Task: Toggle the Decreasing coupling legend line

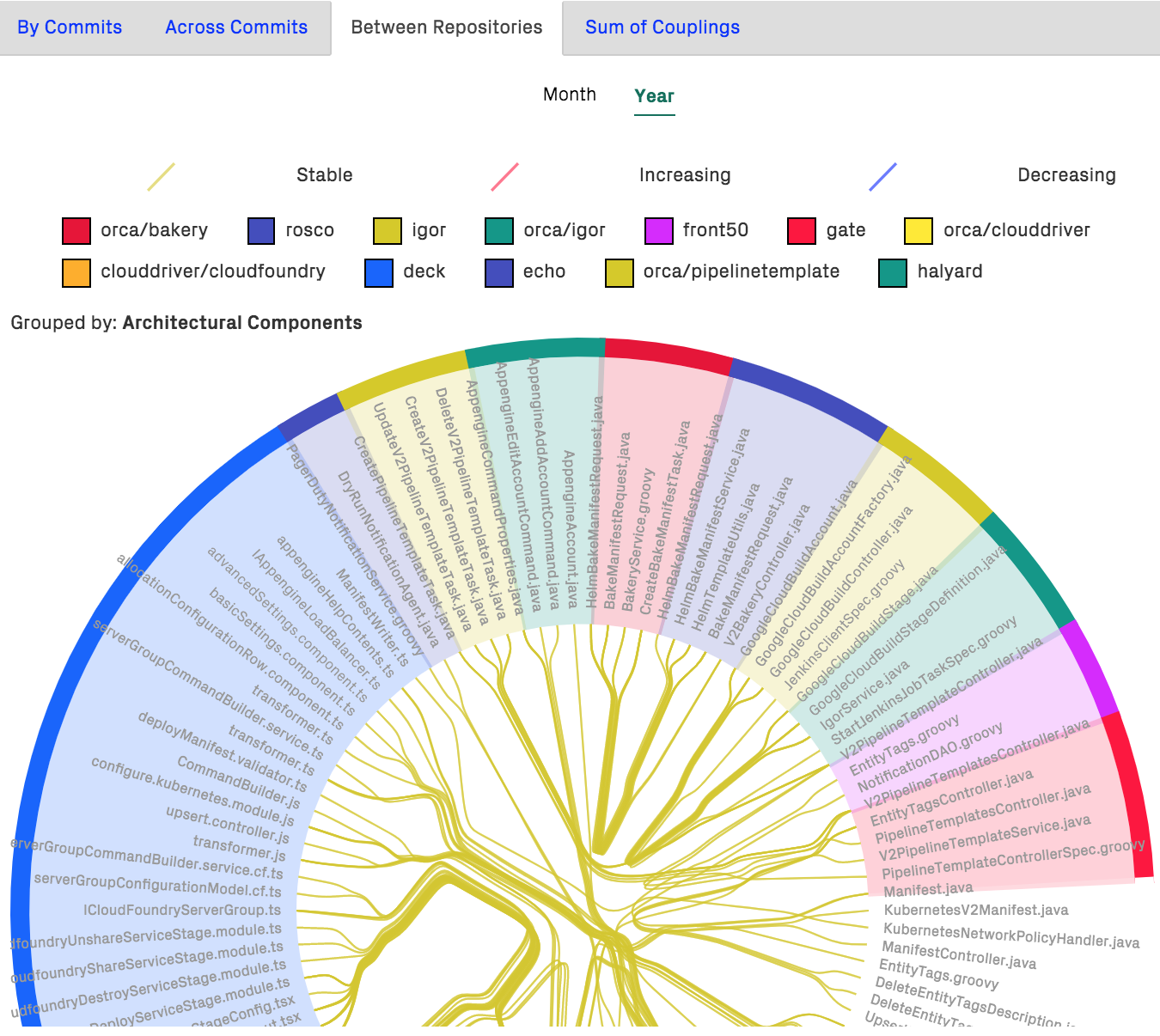Action: [882, 176]
